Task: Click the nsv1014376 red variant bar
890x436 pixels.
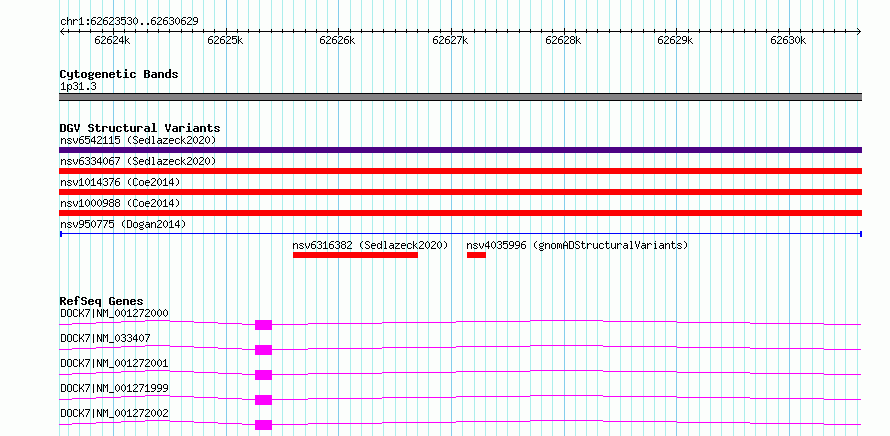Action: (460, 192)
